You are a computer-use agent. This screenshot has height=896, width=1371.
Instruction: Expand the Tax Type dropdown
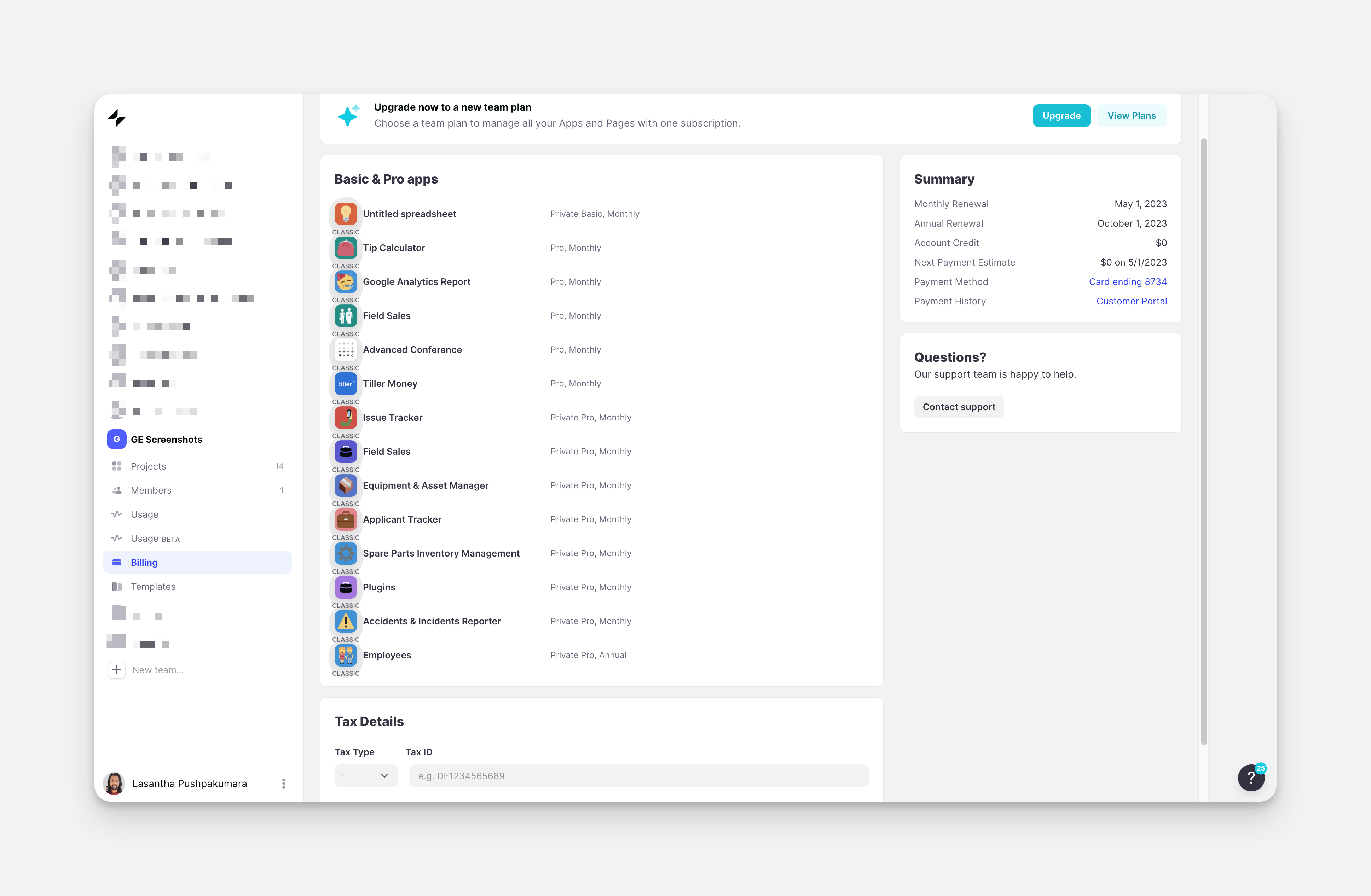(x=366, y=776)
